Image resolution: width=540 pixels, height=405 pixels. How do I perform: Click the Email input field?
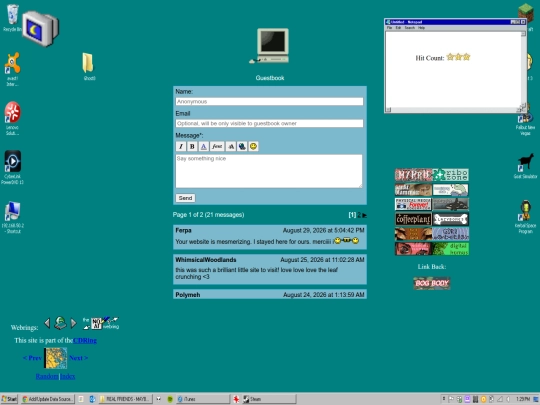coord(269,123)
